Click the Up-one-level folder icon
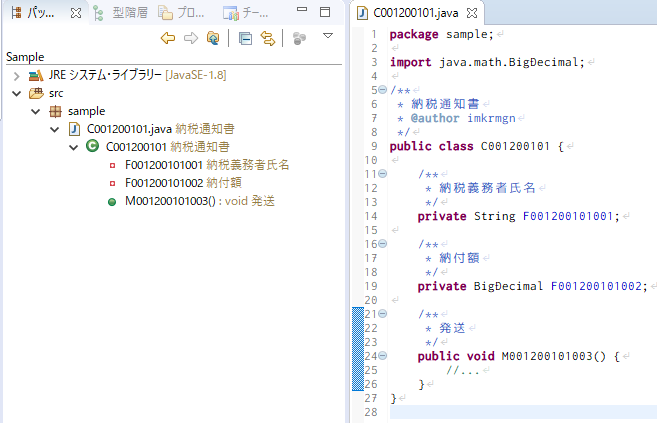657x423 pixels. 213,39
